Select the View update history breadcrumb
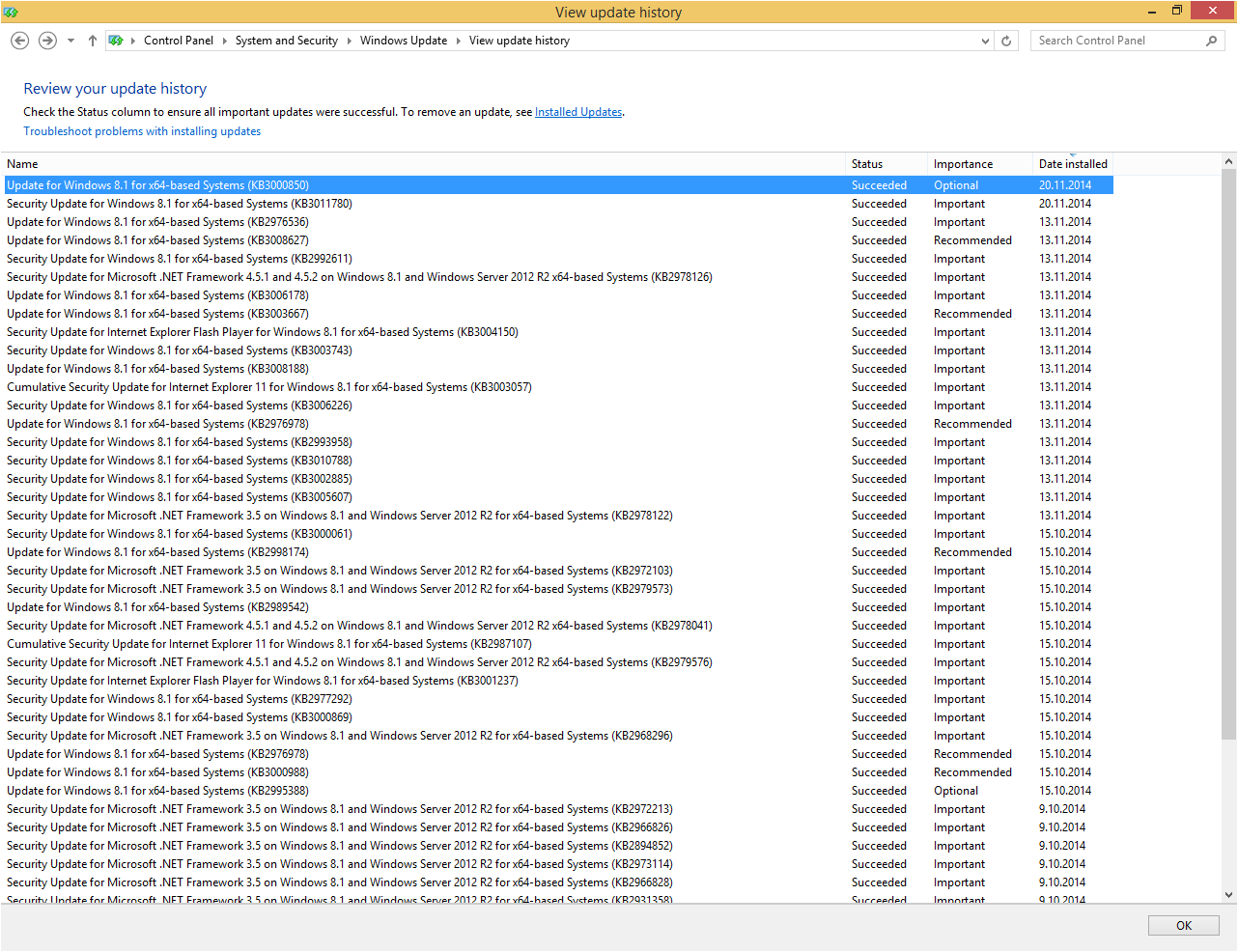 click(x=520, y=41)
